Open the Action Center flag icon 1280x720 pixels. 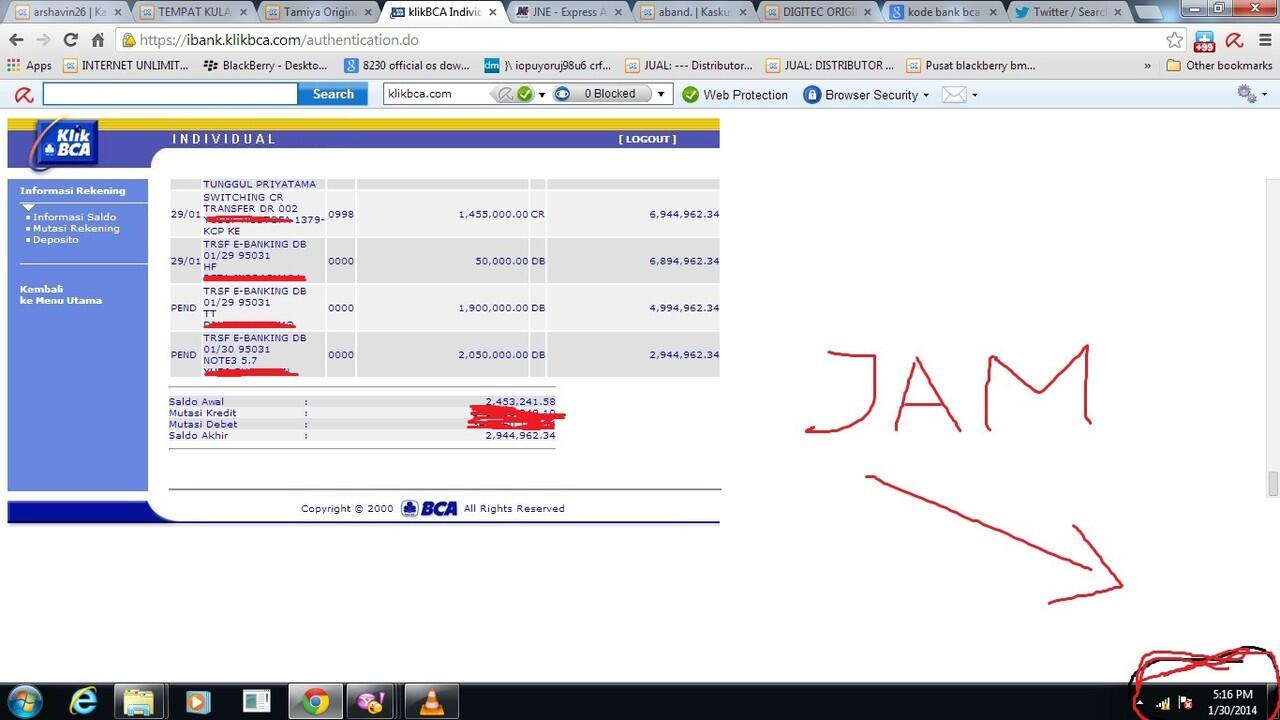pos(1185,703)
